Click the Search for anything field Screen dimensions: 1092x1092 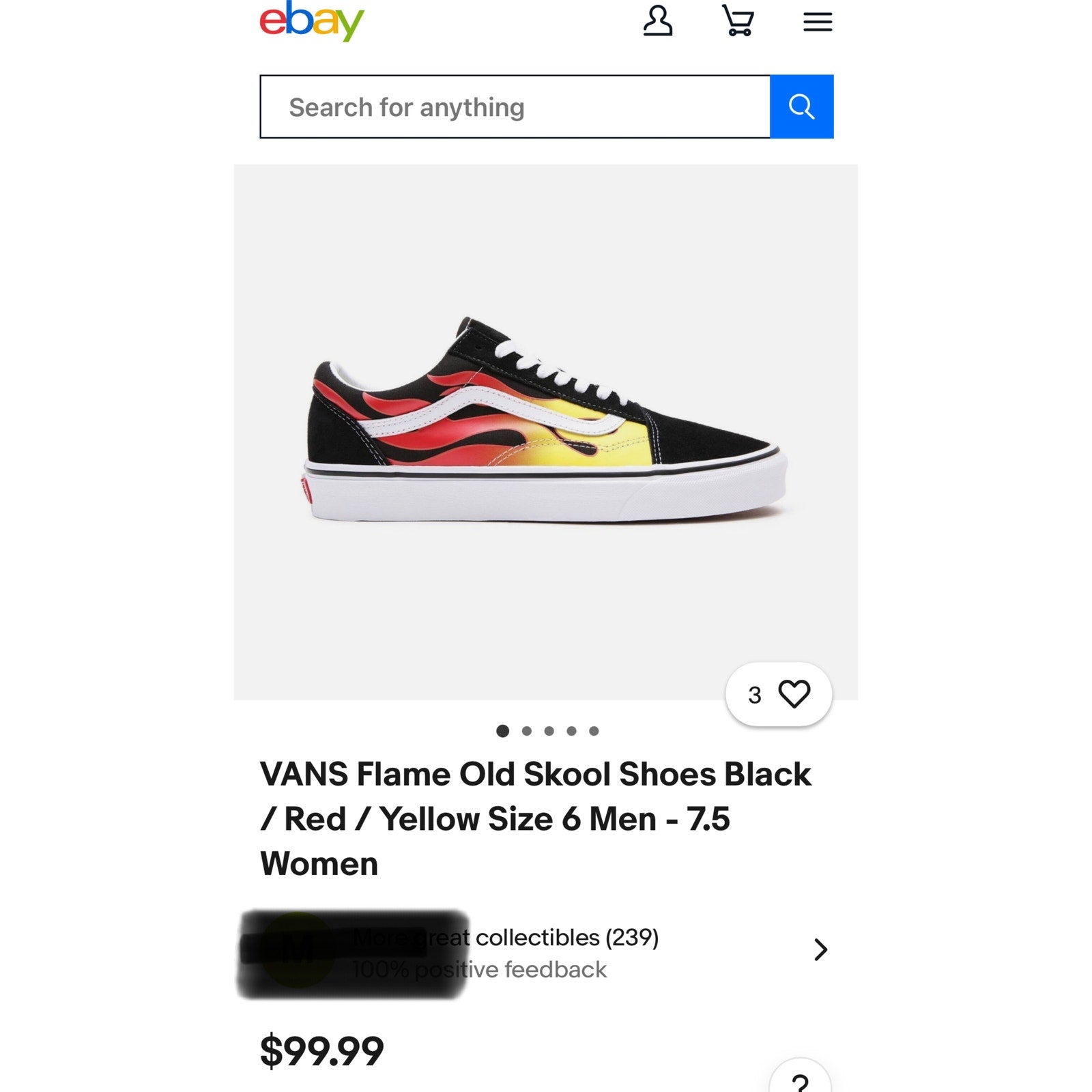tap(515, 107)
